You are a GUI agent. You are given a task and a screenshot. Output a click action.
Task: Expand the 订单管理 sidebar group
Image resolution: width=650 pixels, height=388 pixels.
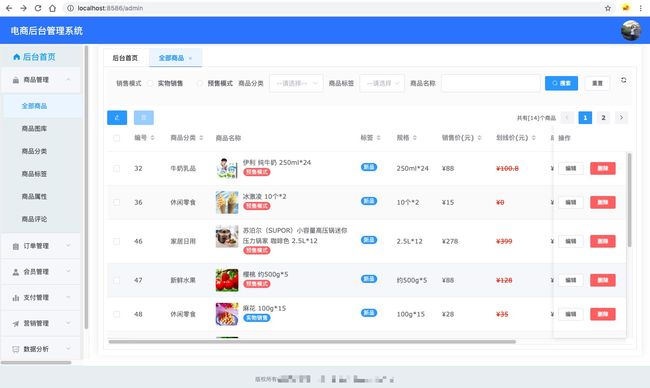[x=68, y=246]
